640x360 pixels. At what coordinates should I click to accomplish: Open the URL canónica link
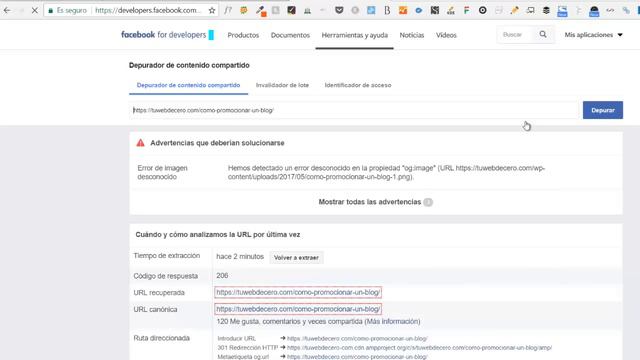(298, 309)
